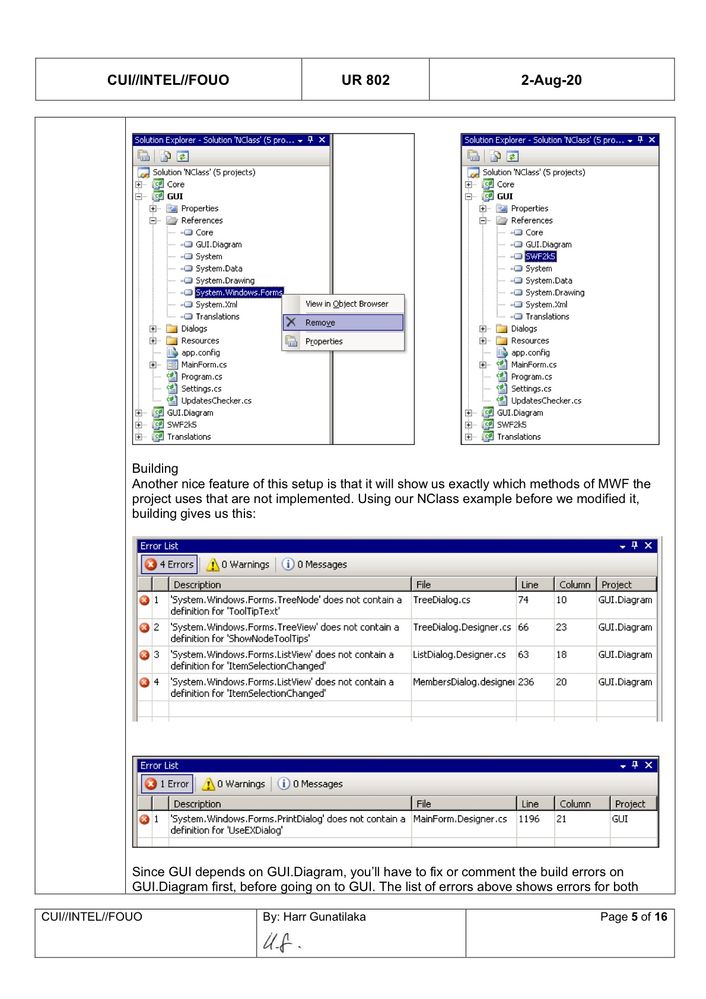706x999 pixels.
Task: Expand Dialogs folder in left Solution Explorer
Action: (x=153, y=329)
